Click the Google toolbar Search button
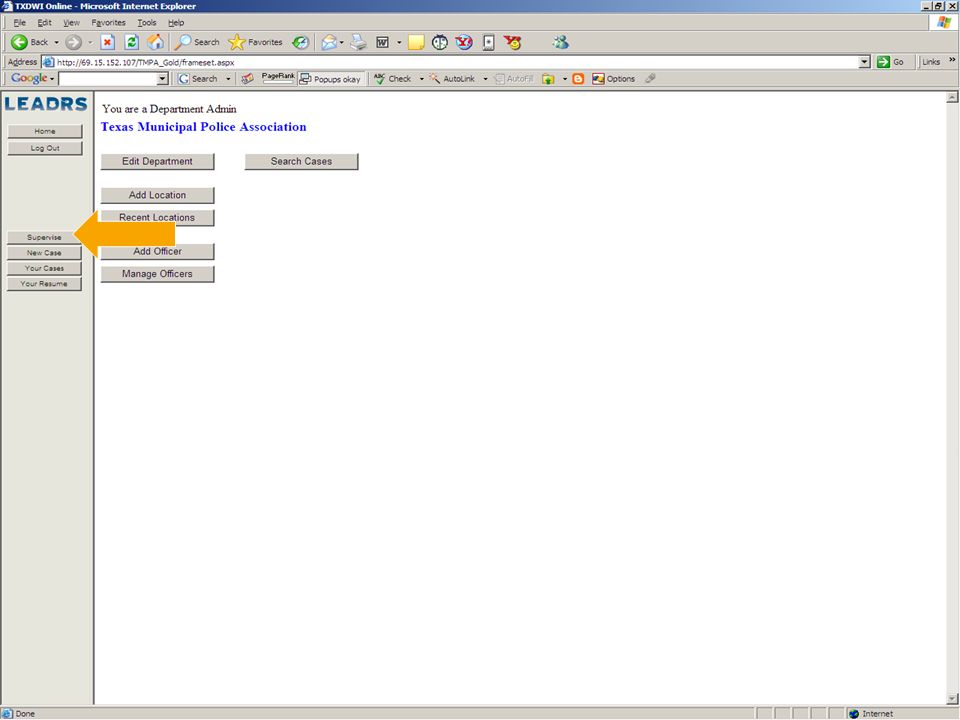960x720 pixels. 198,78
